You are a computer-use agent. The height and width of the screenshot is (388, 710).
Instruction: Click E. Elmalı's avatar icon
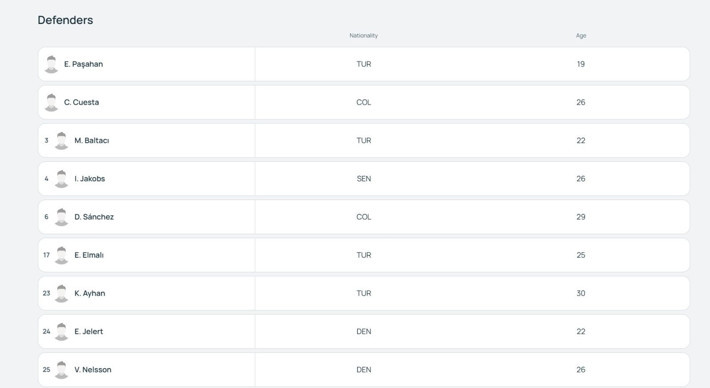pyautogui.click(x=61, y=255)
